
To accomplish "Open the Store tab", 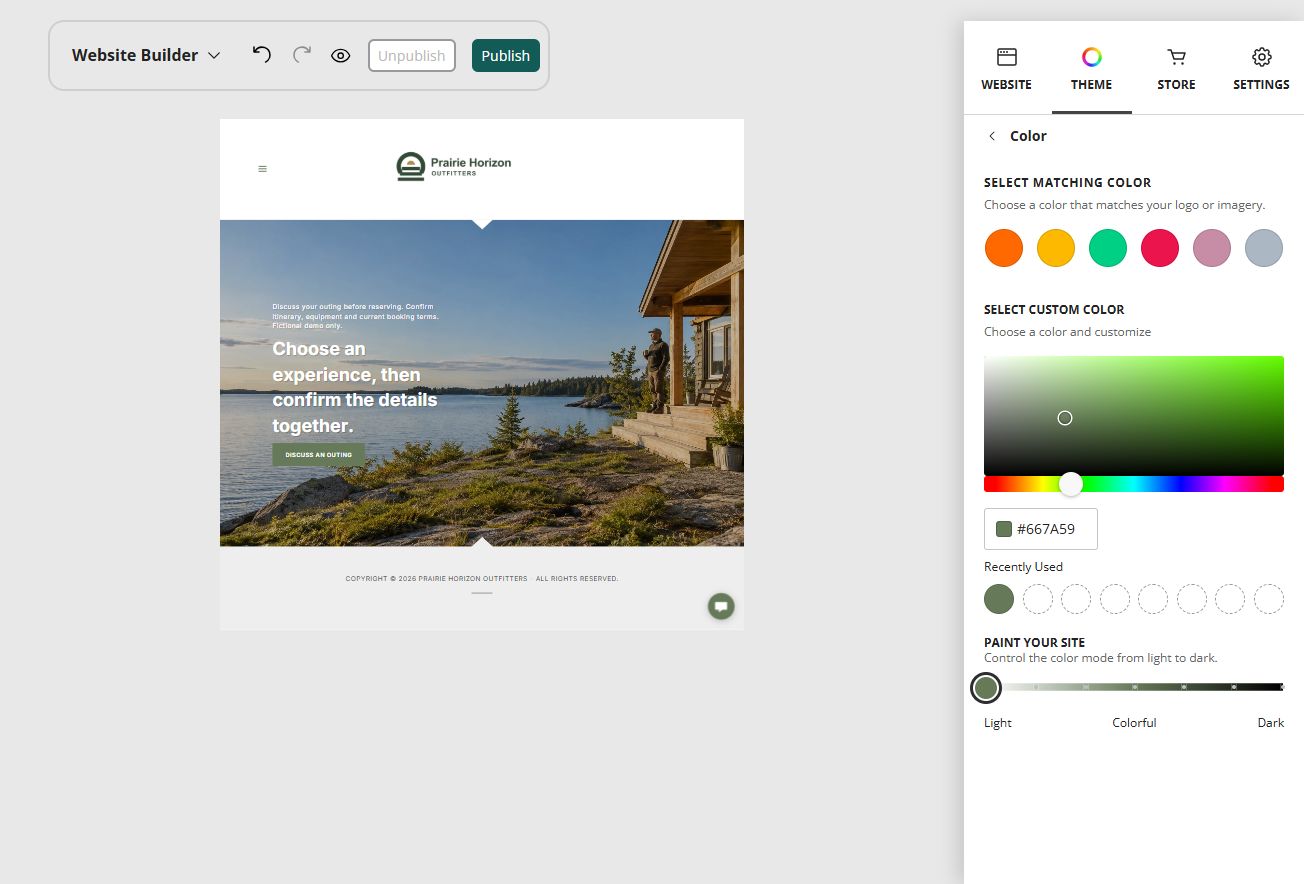I will [x=1177, y=69].
